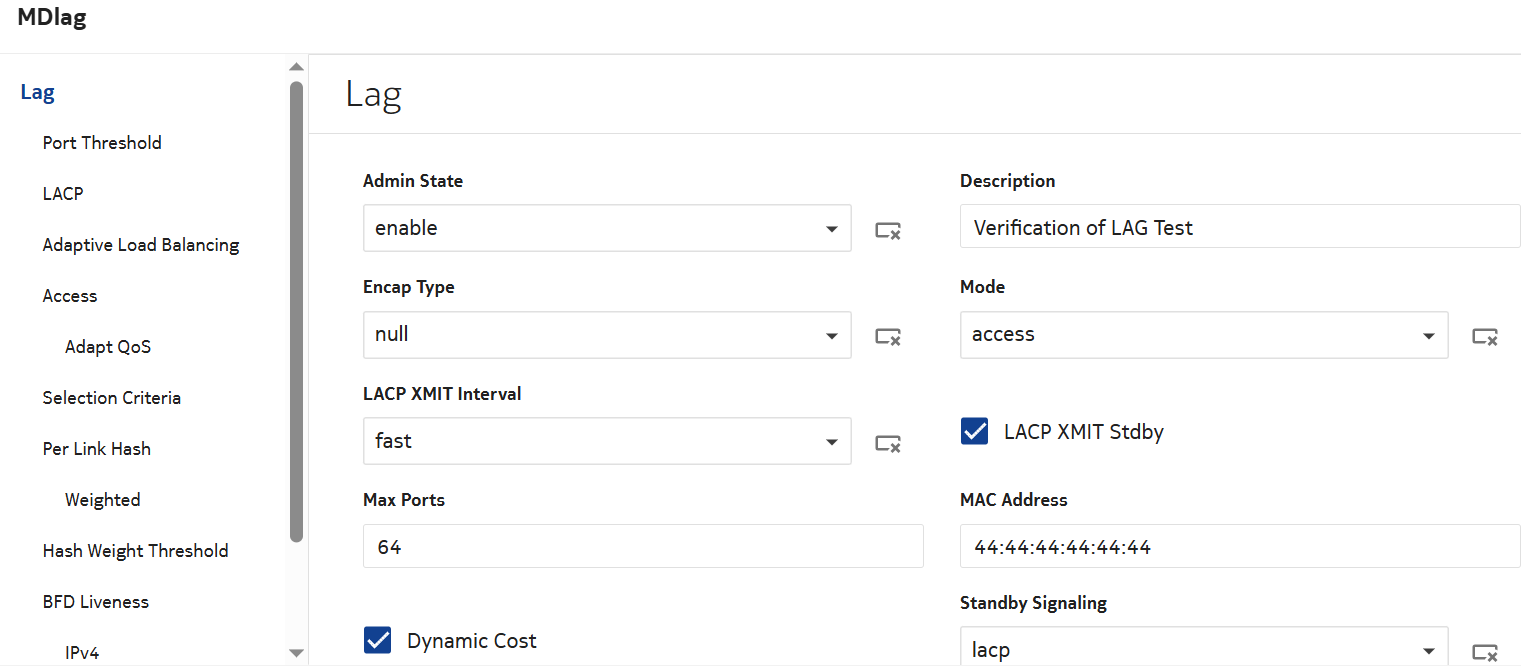Toggle the Dynamic Cost checkbox
The width and height of the screenshot is (1521, 672).
click(x=377, y=641)
